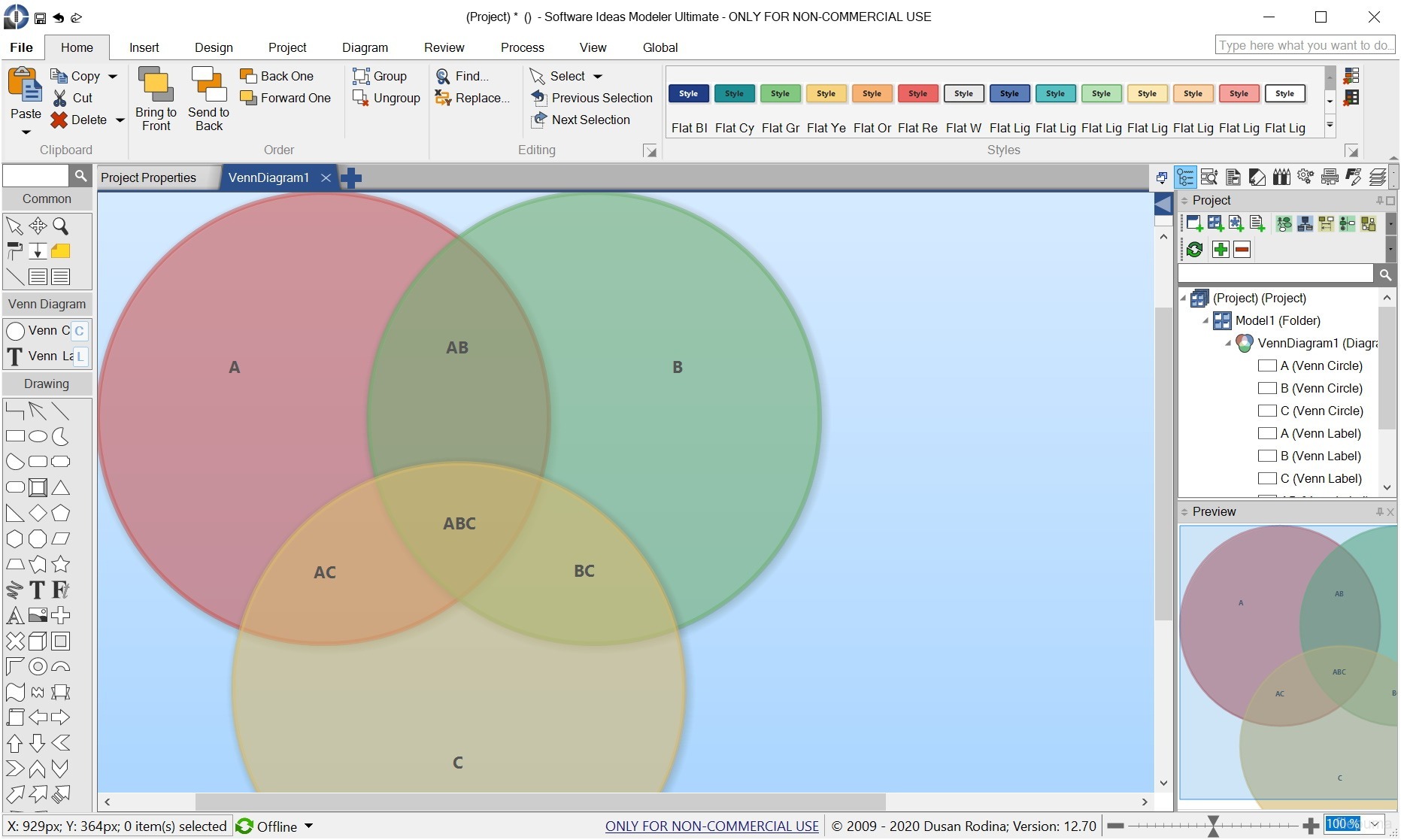Viewport: 1401px width, 840px height.
Task: Switch to the Design ribbon tab
Action: pyautogui.click(x=214, y=47)
